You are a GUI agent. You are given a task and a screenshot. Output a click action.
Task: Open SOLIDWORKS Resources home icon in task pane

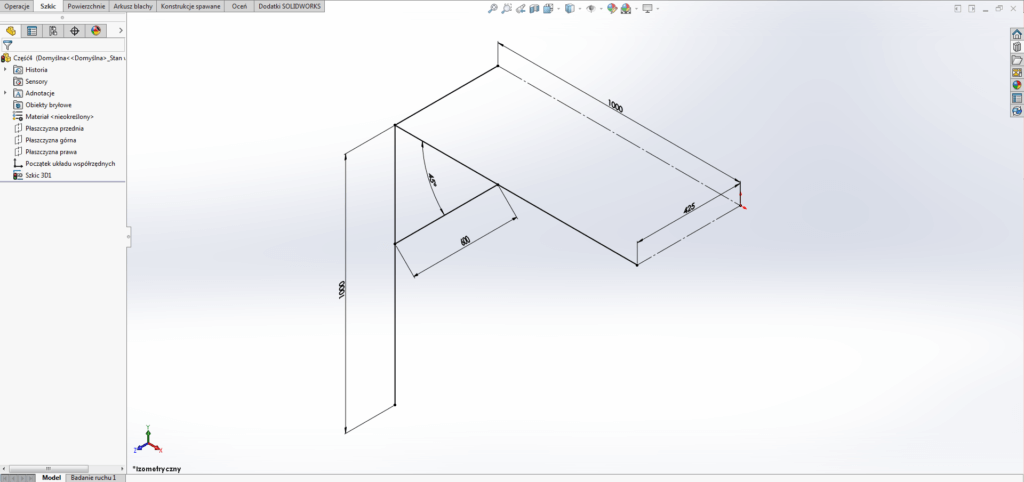1017,34
